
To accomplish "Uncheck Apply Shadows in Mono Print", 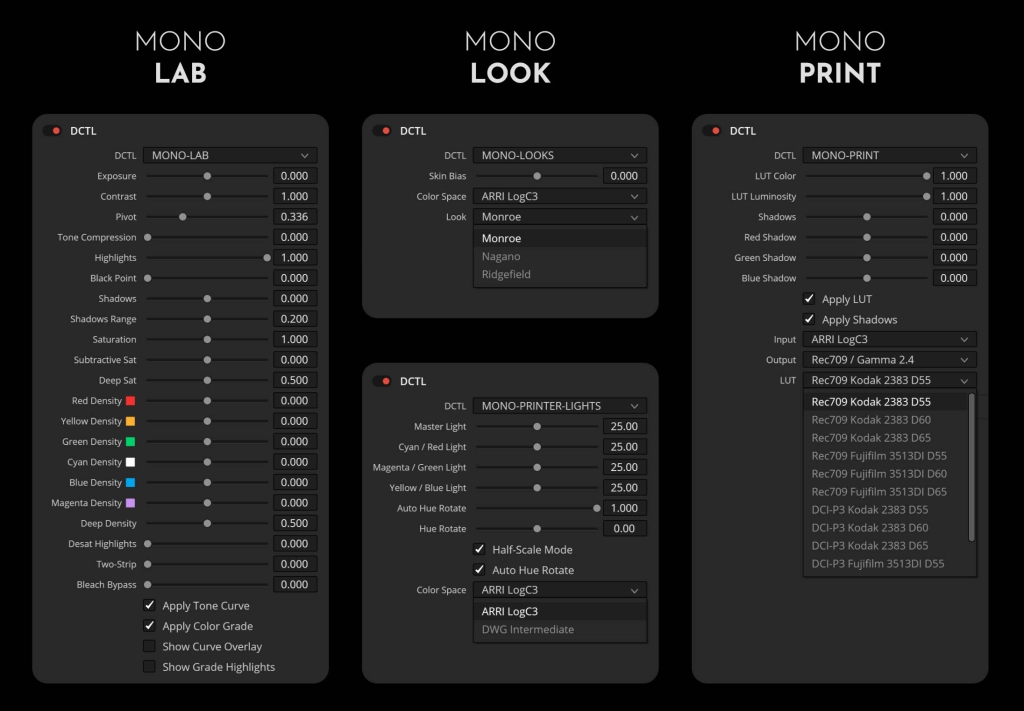I will pyautogui.click(x=809, y=320).
